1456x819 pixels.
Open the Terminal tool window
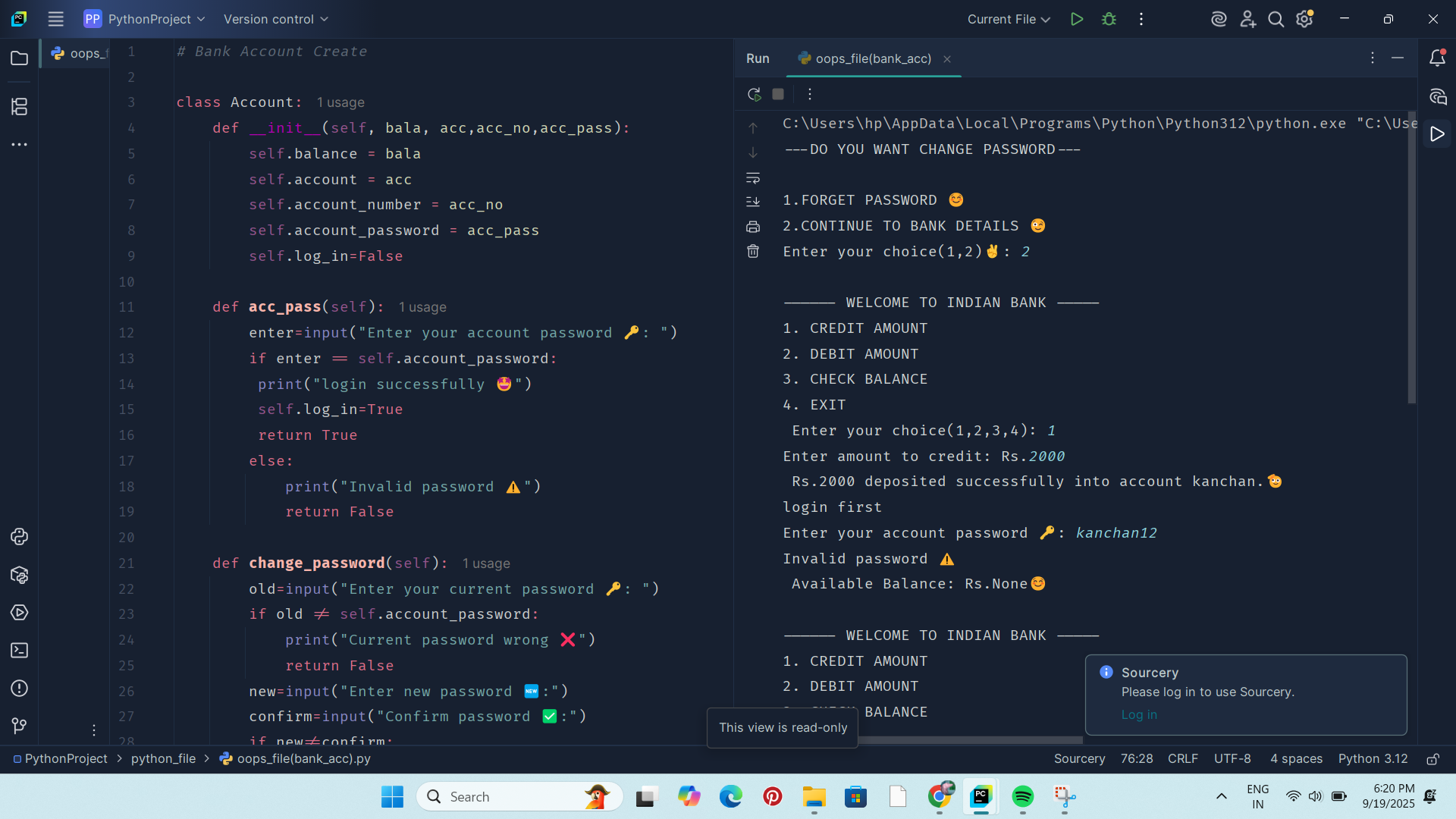coord(19,651)
